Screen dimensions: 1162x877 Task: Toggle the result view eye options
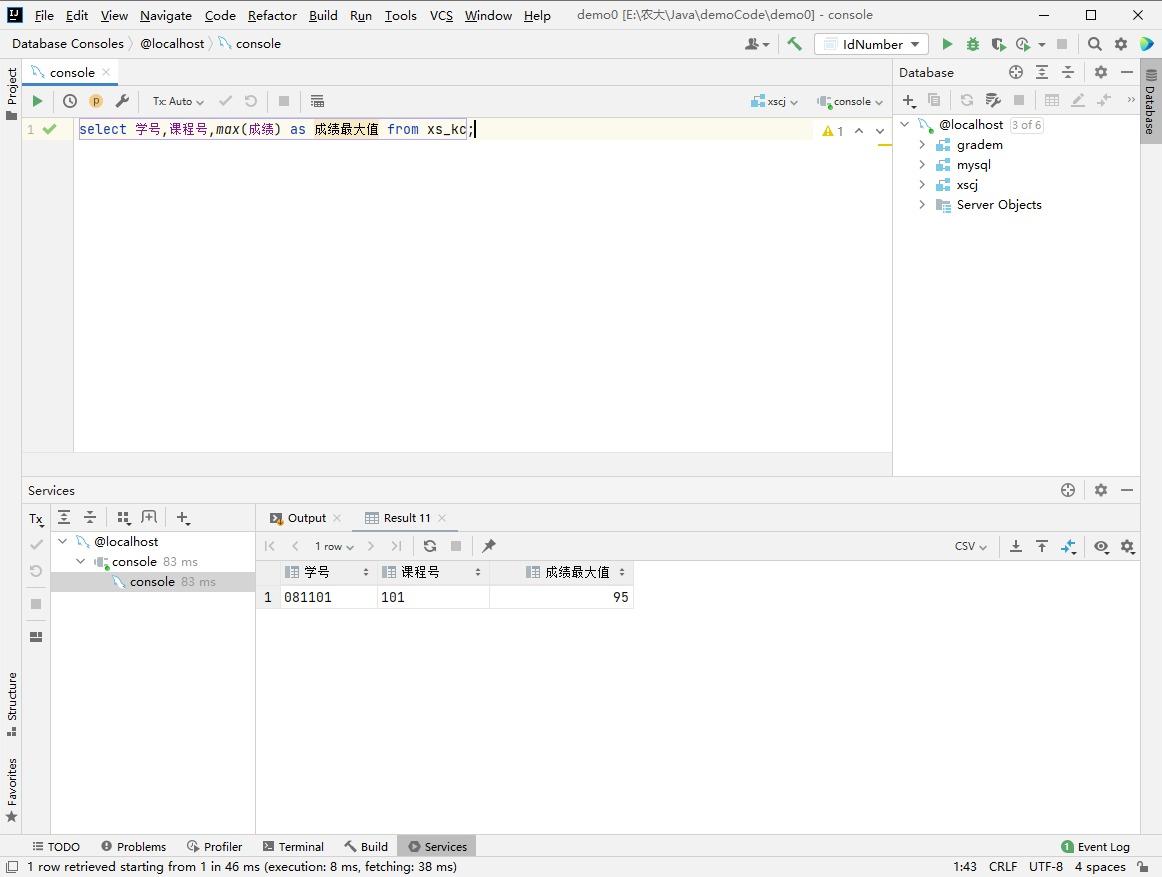pos(1101,546)
